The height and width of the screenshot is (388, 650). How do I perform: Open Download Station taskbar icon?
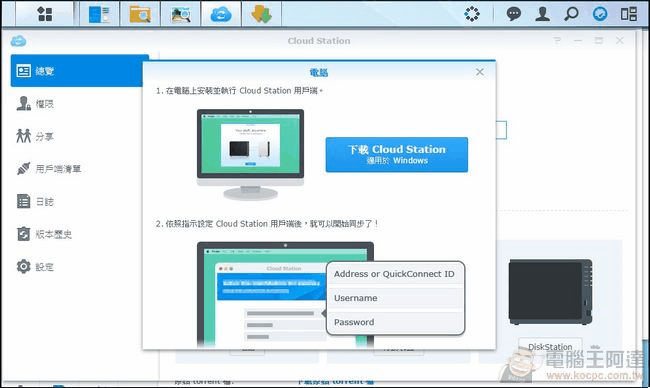tap(262, 14)
